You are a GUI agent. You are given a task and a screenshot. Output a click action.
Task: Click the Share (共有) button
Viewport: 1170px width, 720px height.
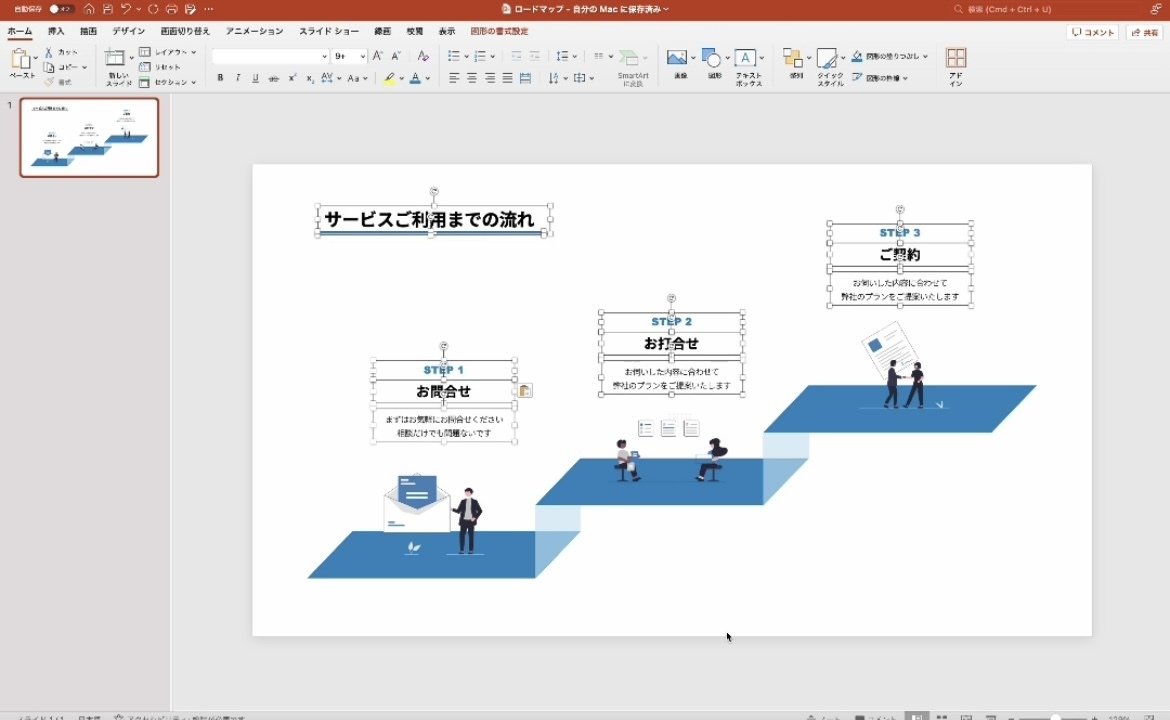tap(1144, 32)
